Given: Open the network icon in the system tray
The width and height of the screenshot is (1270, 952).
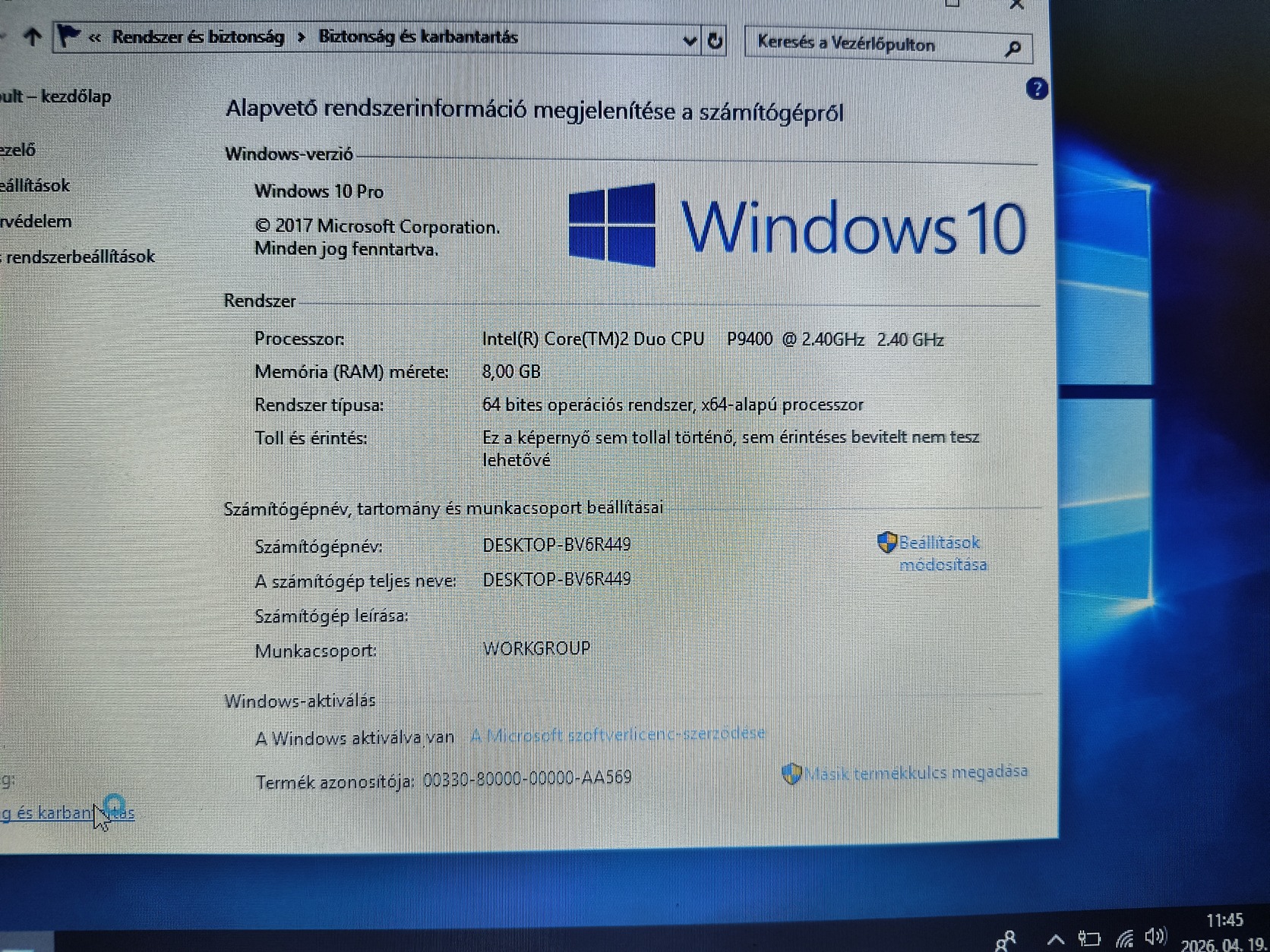Looking at the screenshot, I should (x=1124, y=939).
